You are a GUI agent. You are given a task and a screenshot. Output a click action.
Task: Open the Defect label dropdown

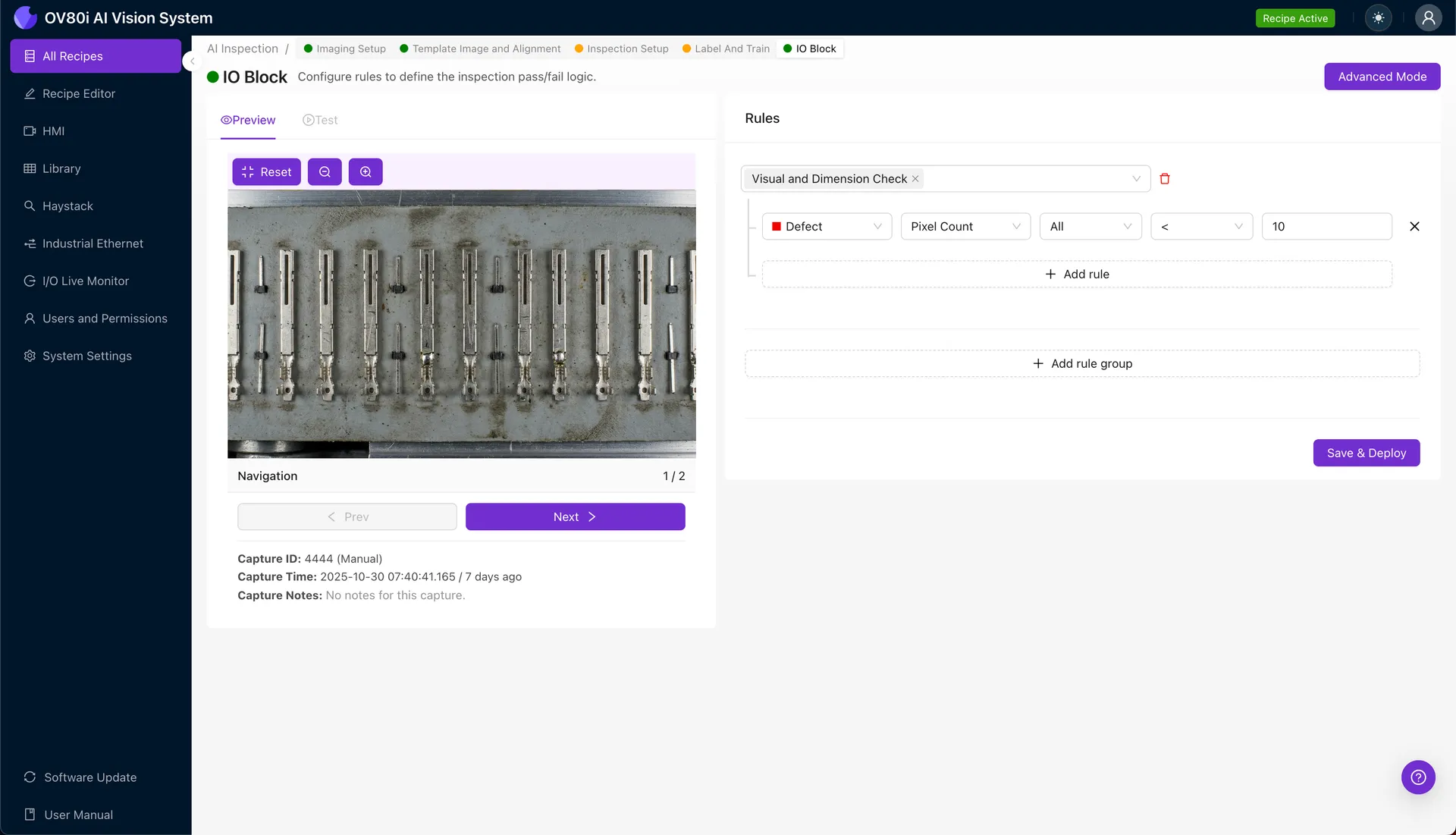[x=826, y=226]
